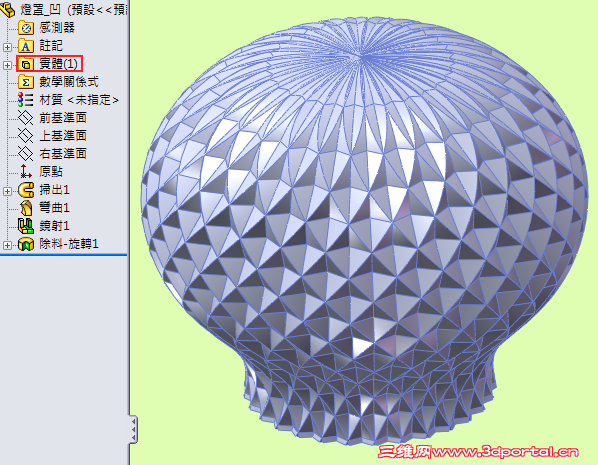Select the 右基準面 label
598x465 pixels.
tap(63, 154)
